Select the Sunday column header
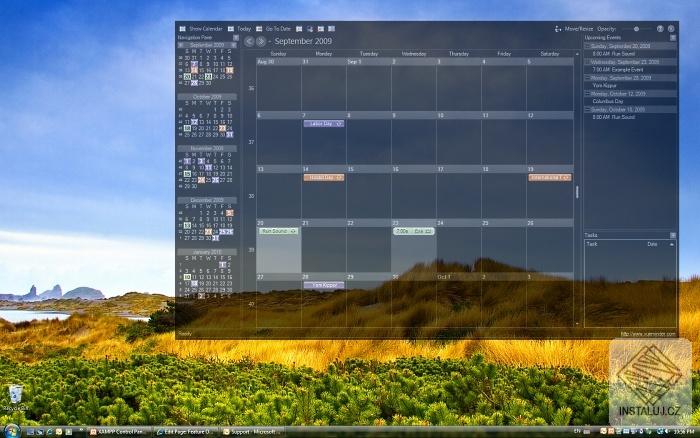This screenshot has height=438, width=700. tap(278, 54)
